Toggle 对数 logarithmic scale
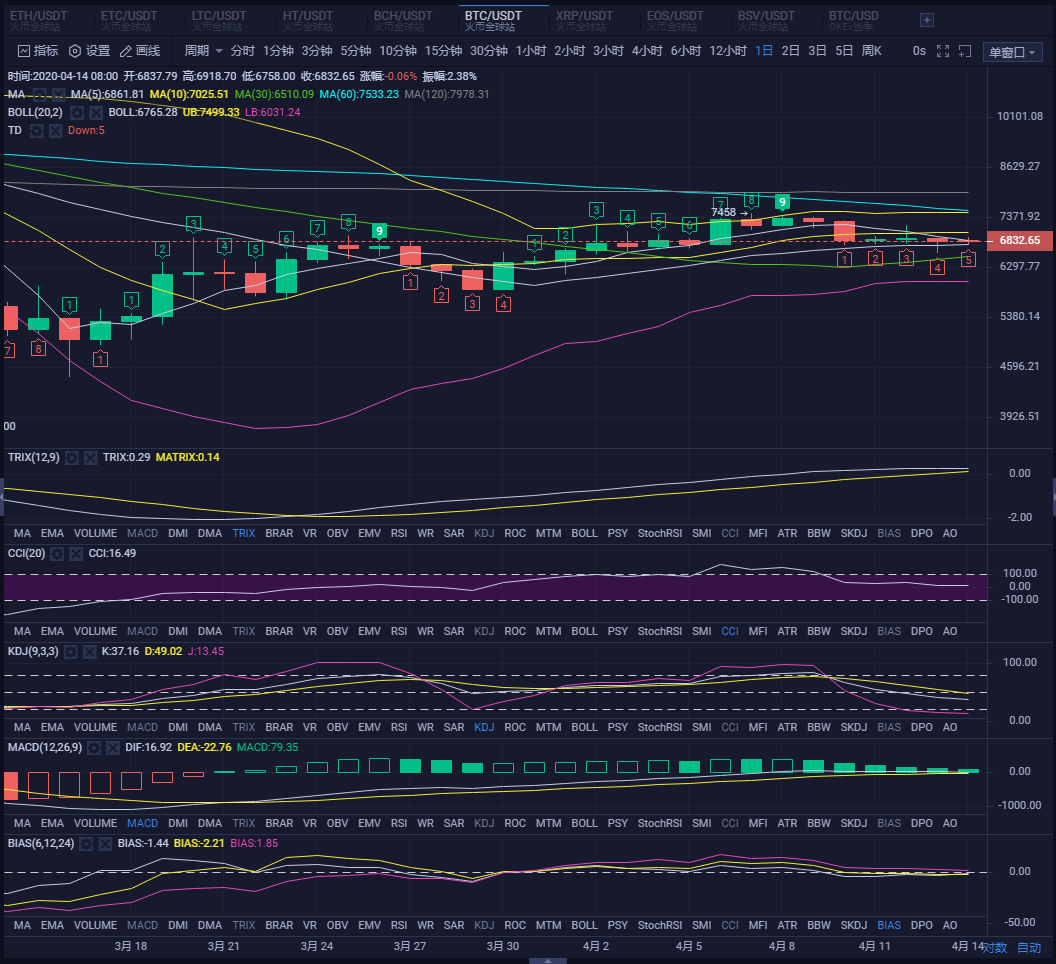This screenshot has width=1056, height=964. 994,947
